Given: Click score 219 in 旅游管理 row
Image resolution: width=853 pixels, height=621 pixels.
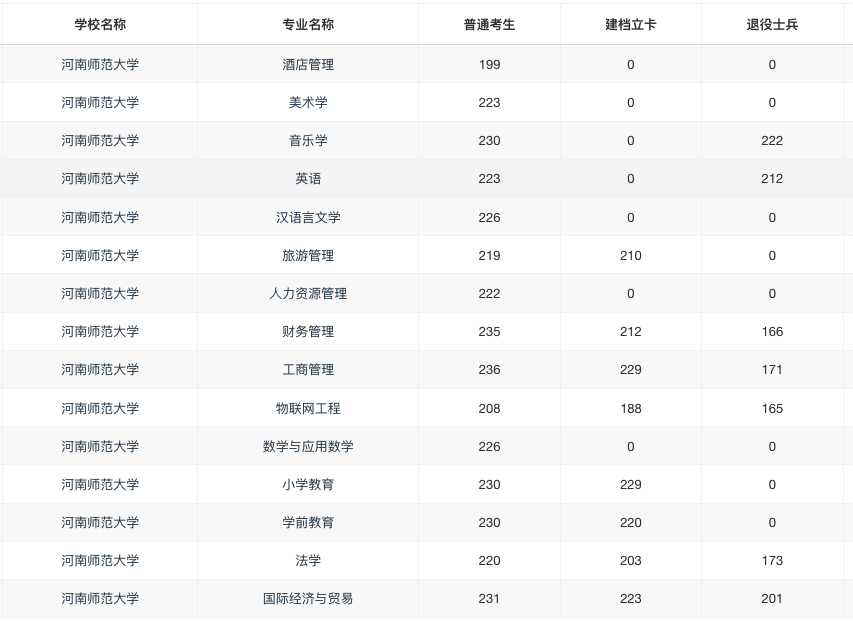Looking at the screenshot, I should 489,256.
